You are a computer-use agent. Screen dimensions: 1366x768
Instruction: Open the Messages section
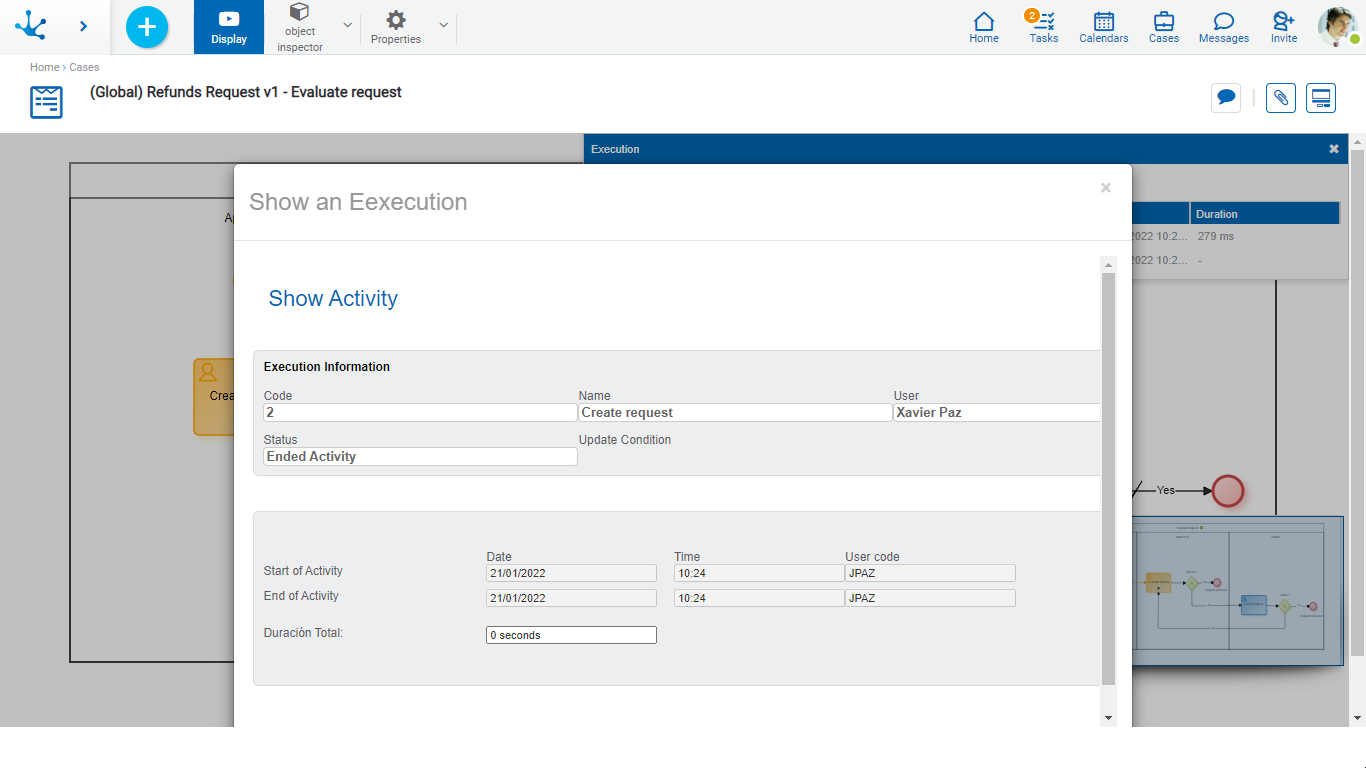pos(1223,27)
